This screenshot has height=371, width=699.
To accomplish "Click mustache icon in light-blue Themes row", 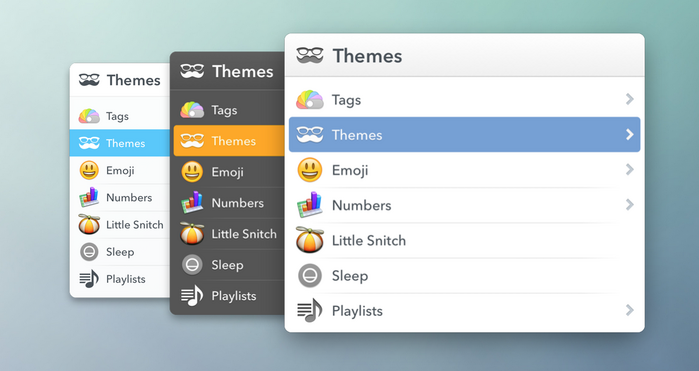I will coord(89,143).
